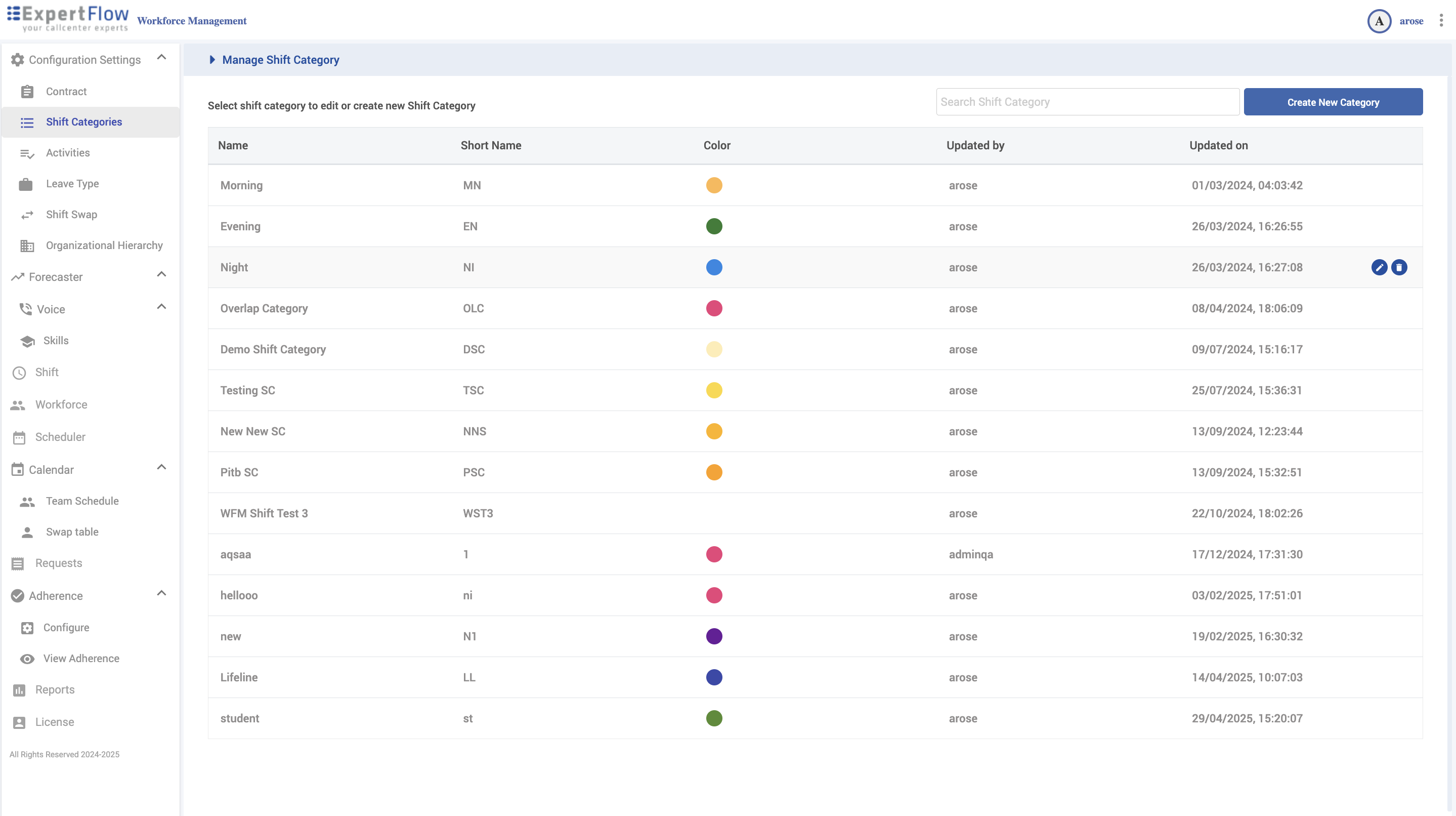Collapse the Calendar section chevron
This screenshot has width=1456, height=816.
[x=162, y=467]
